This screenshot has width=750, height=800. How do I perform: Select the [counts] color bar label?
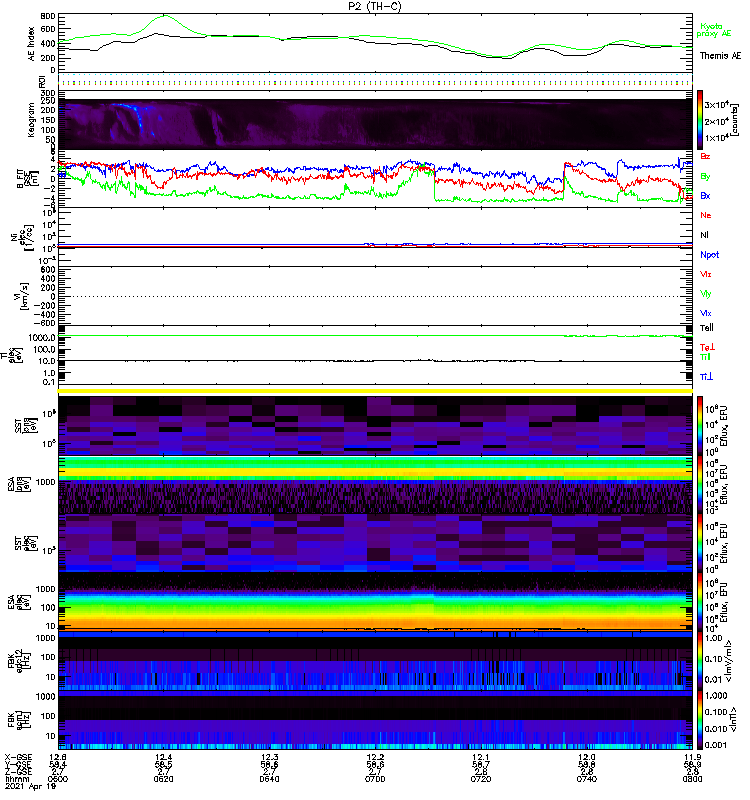735,120
